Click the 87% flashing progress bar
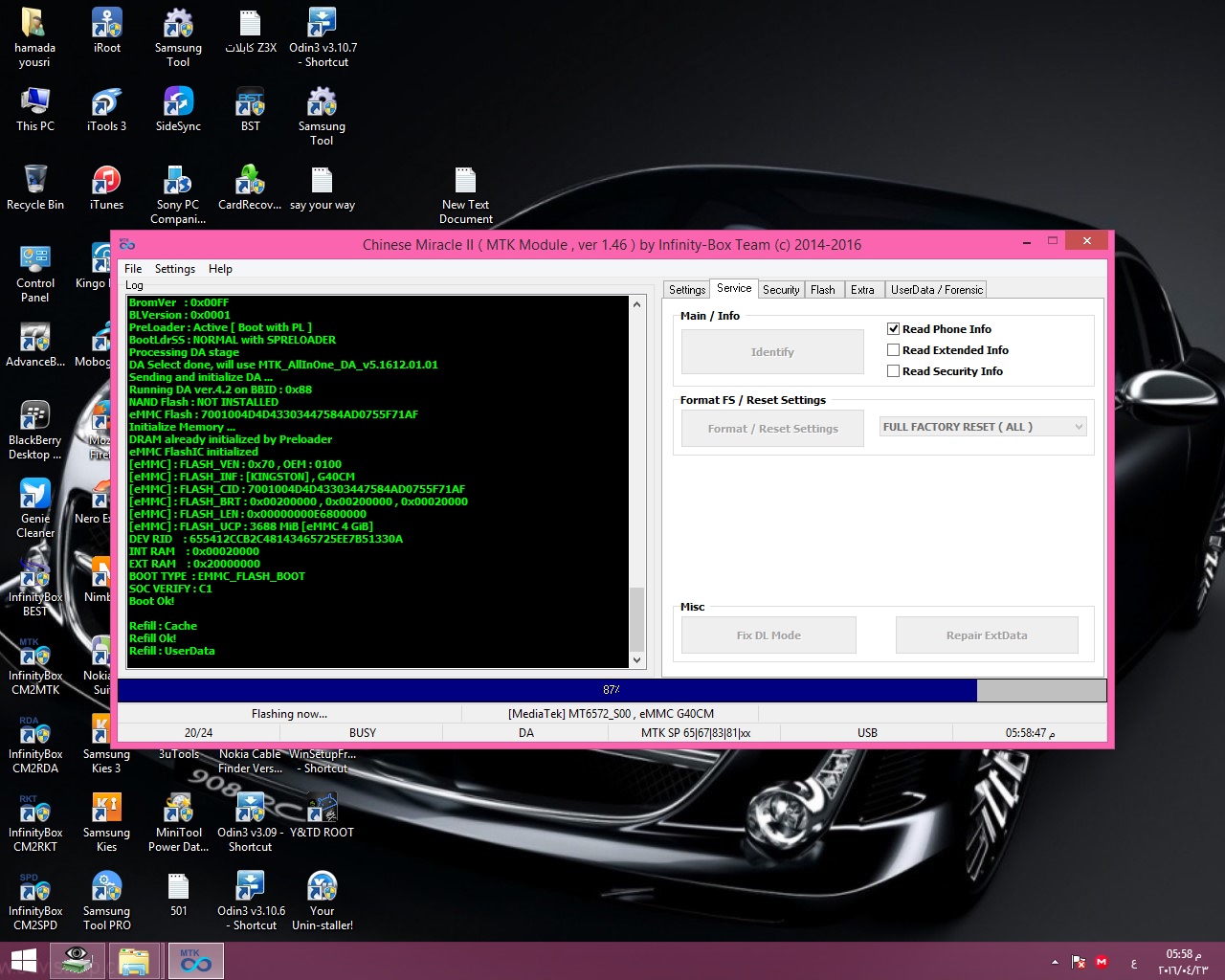This screenshot has width=1225, height=980. 612,690
